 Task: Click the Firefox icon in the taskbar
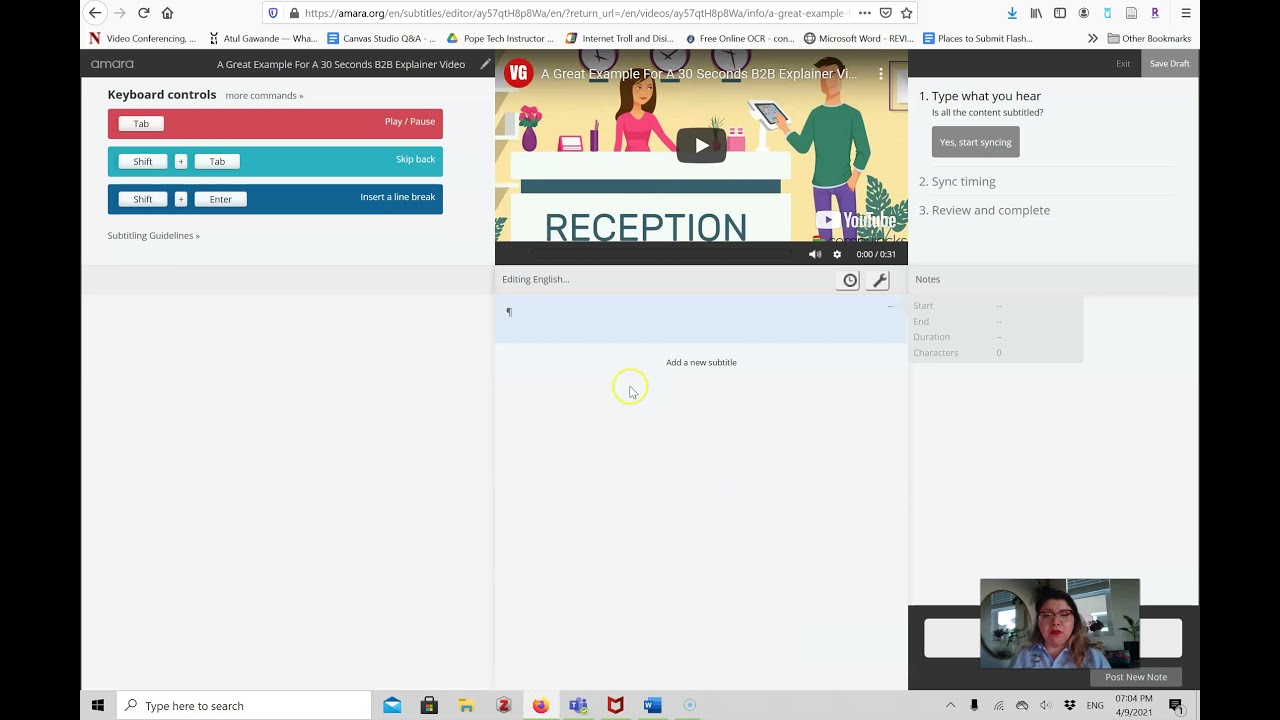click(540, 705)
